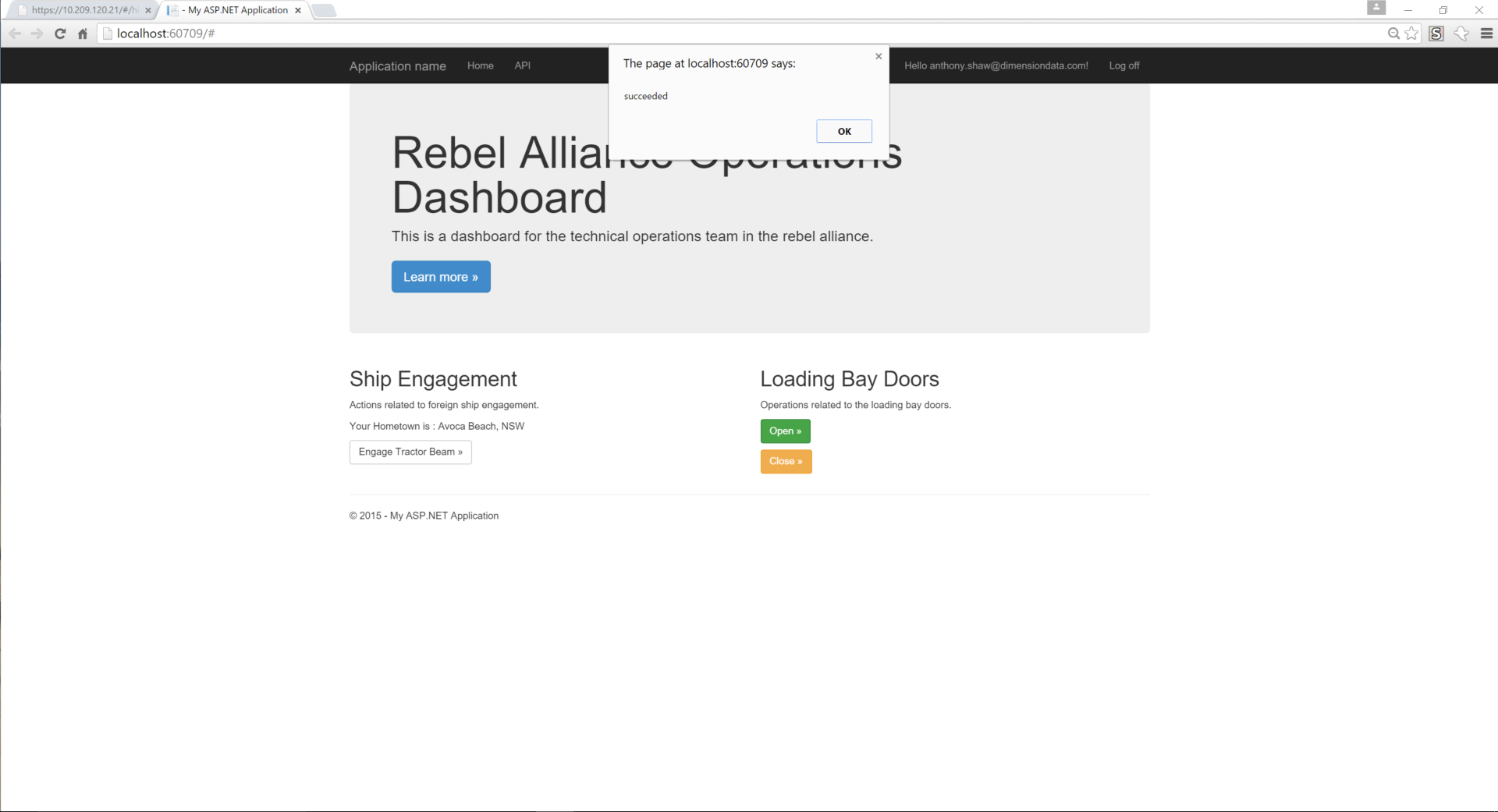
Task: Switch to the 10.209.120.21 tab
Action: point(78,10)
